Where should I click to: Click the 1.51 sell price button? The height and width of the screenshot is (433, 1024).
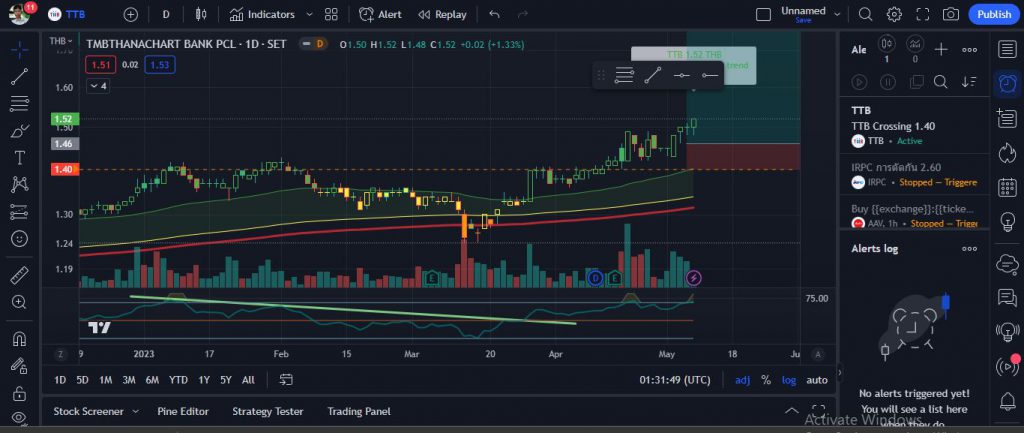pyautogui.click(x=101, y=65)
